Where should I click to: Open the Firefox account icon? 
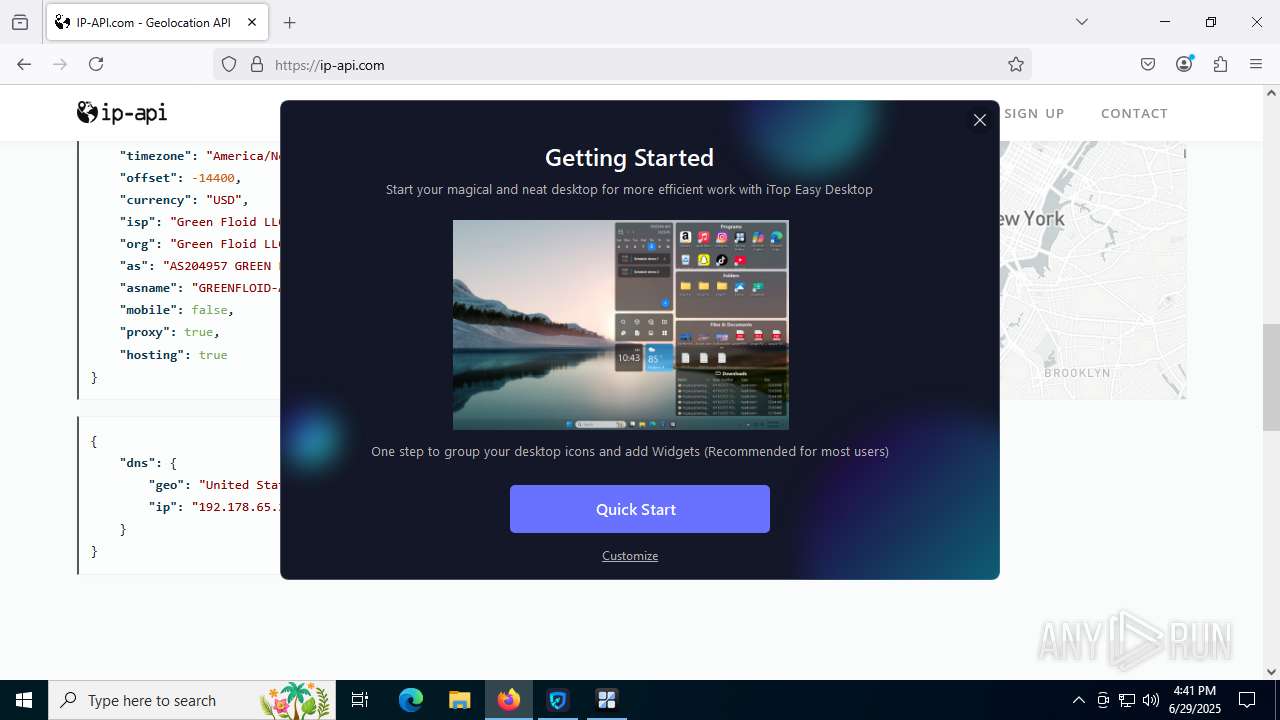click(1184, 64)
